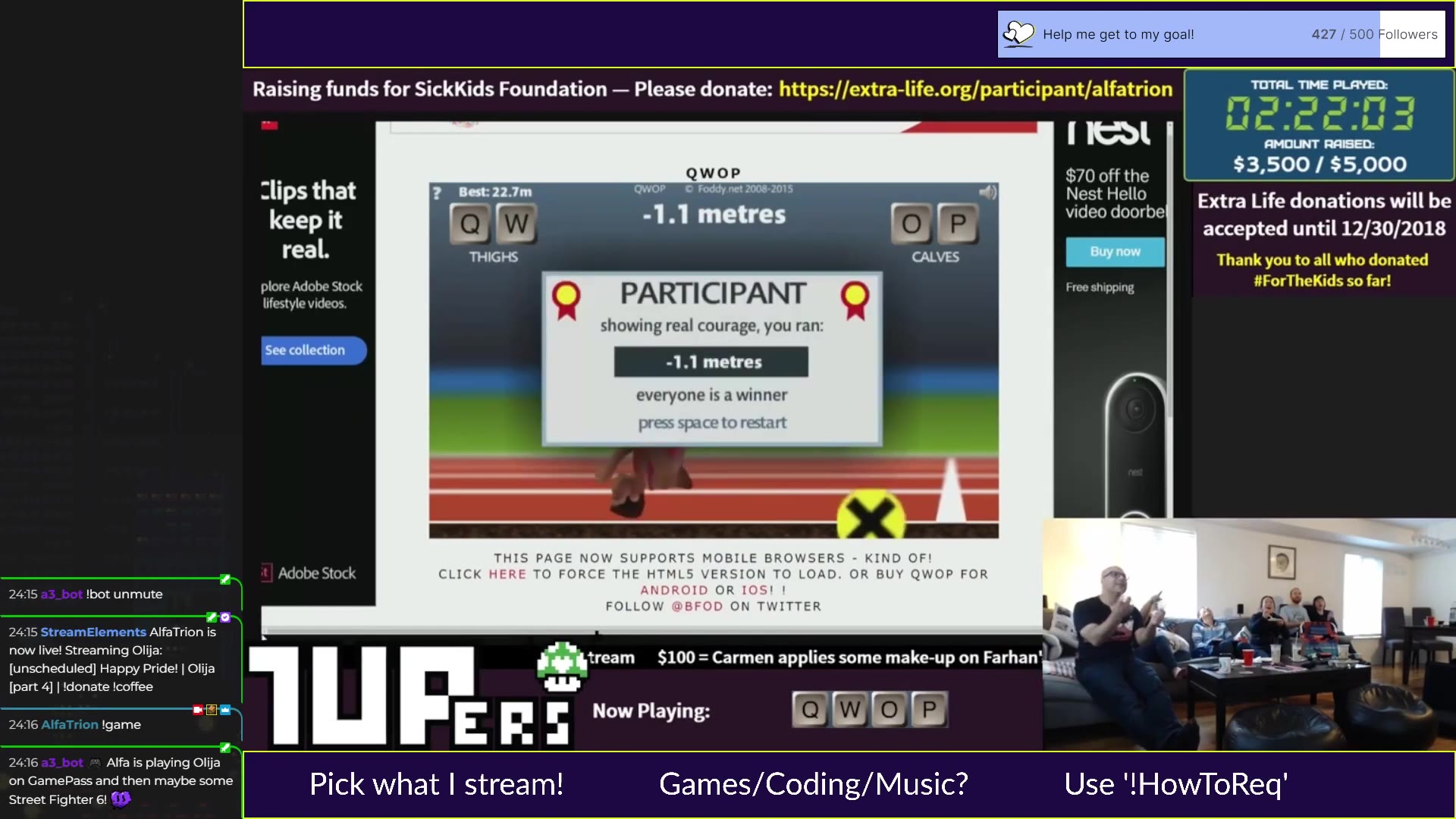Open the ANDROID link below the game
This screenshot has height=819, width=1456.
tap(673, 590)
